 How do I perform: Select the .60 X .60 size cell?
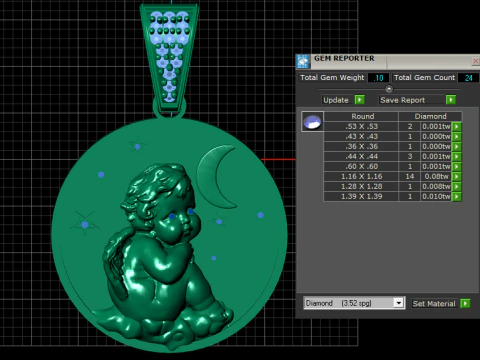[361, 166]
